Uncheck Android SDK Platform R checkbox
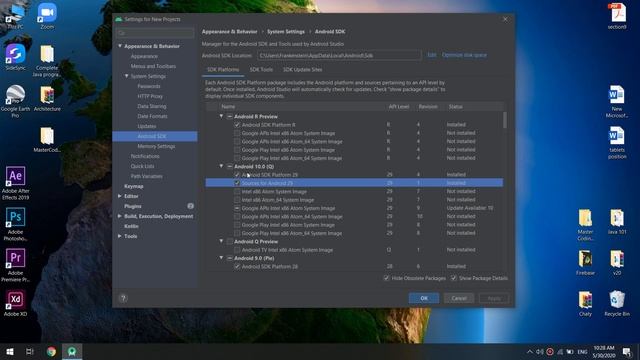Viewport: 640px width, 360px height. click(x=237, y=124)
